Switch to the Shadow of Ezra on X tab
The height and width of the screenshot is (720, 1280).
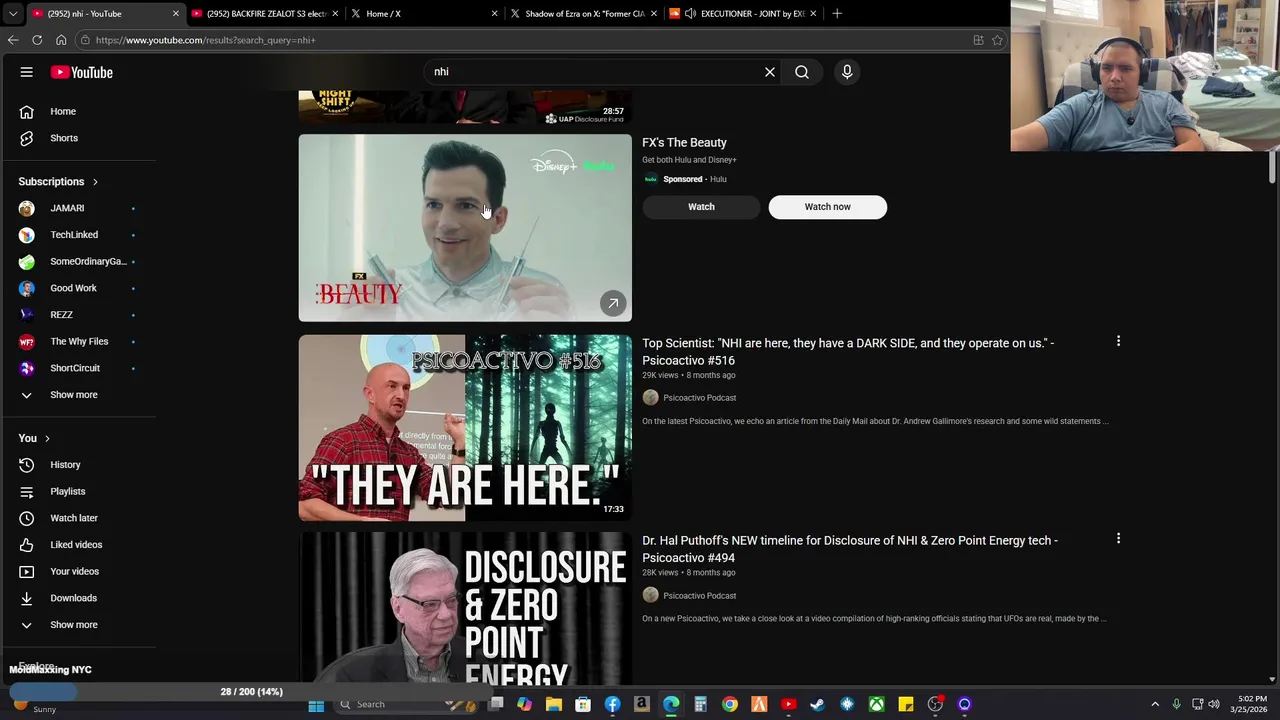tap(583, 14)
